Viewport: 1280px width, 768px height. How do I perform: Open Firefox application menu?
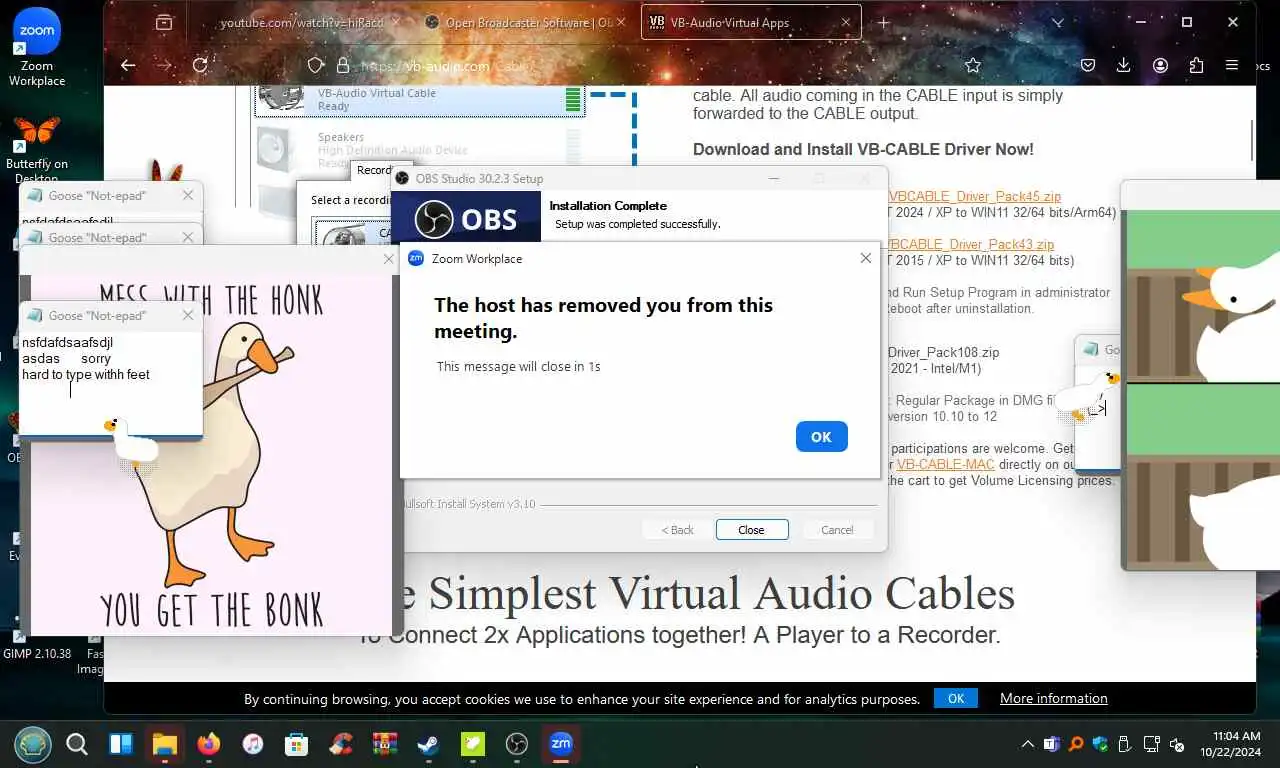click(1232, 65)
